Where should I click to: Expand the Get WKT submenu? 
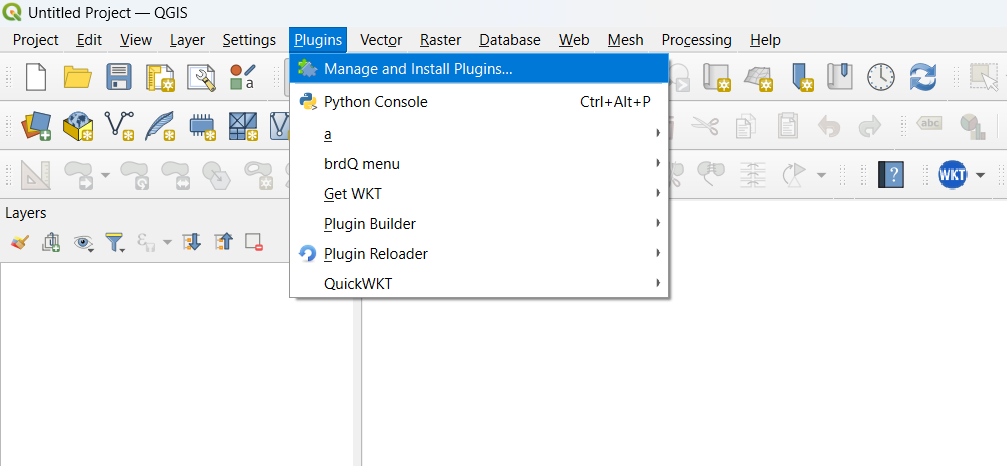[x=479, y=194]
